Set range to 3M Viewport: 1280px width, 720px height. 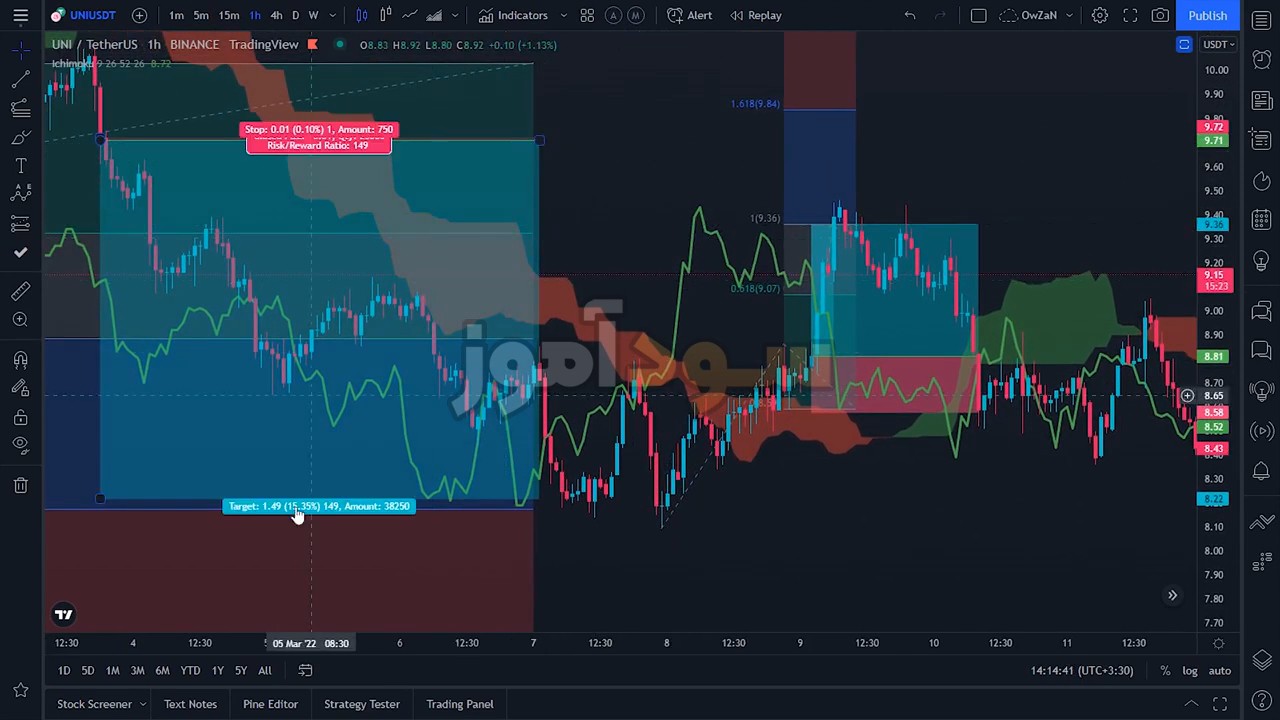(137, 671)
